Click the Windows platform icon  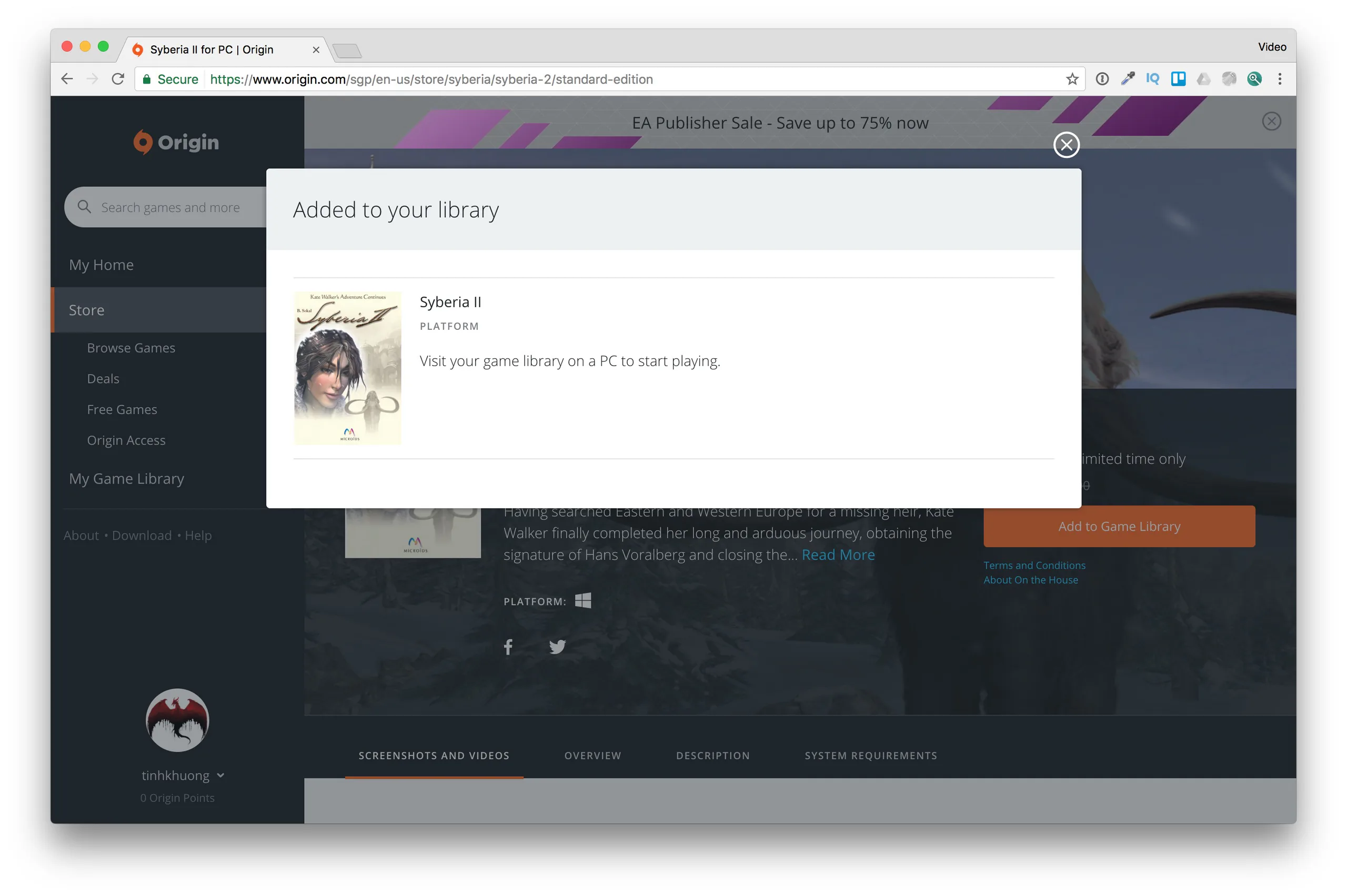point(583,600)
